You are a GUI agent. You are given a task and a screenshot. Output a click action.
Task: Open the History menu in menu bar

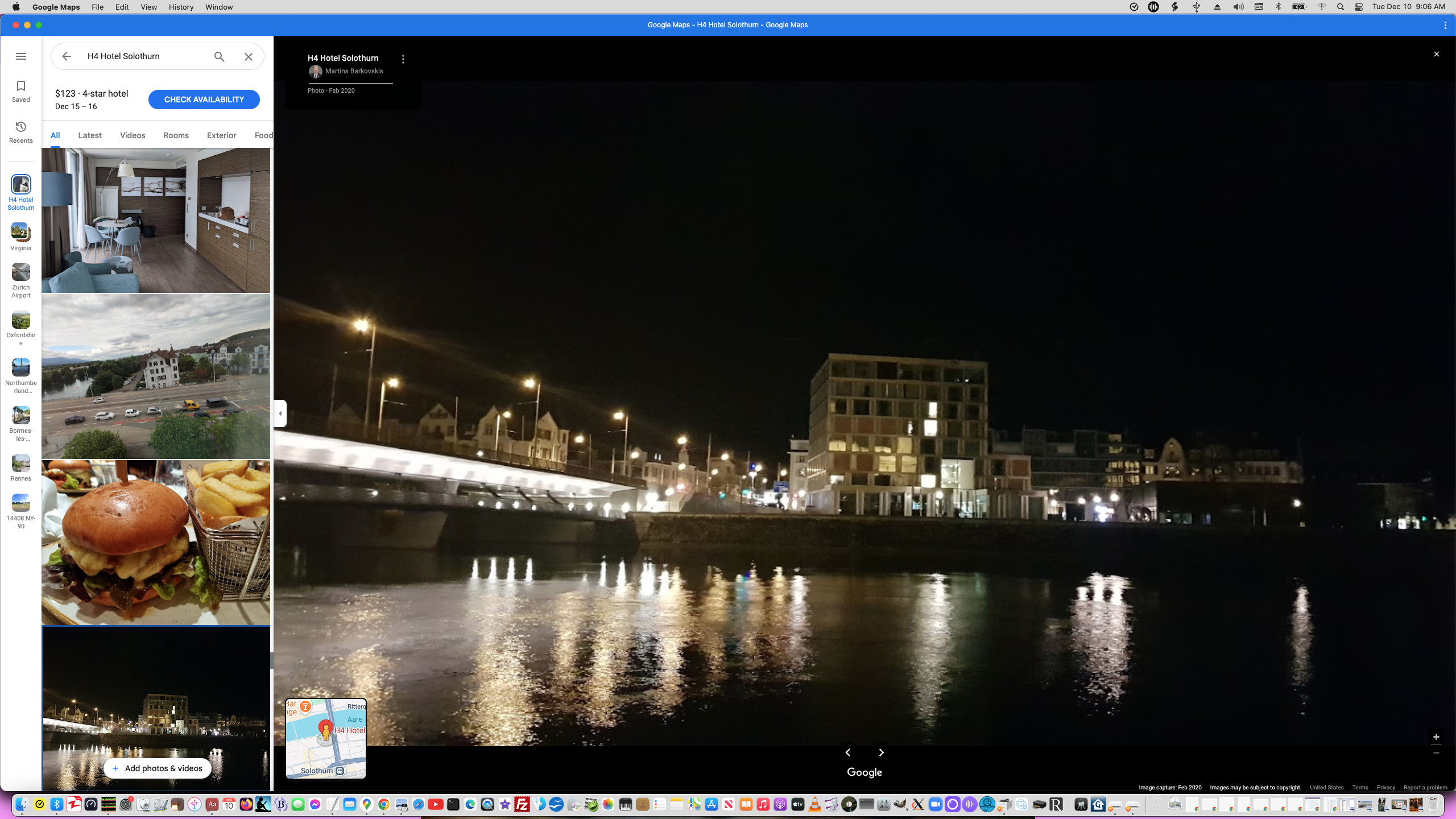(181, 7)
